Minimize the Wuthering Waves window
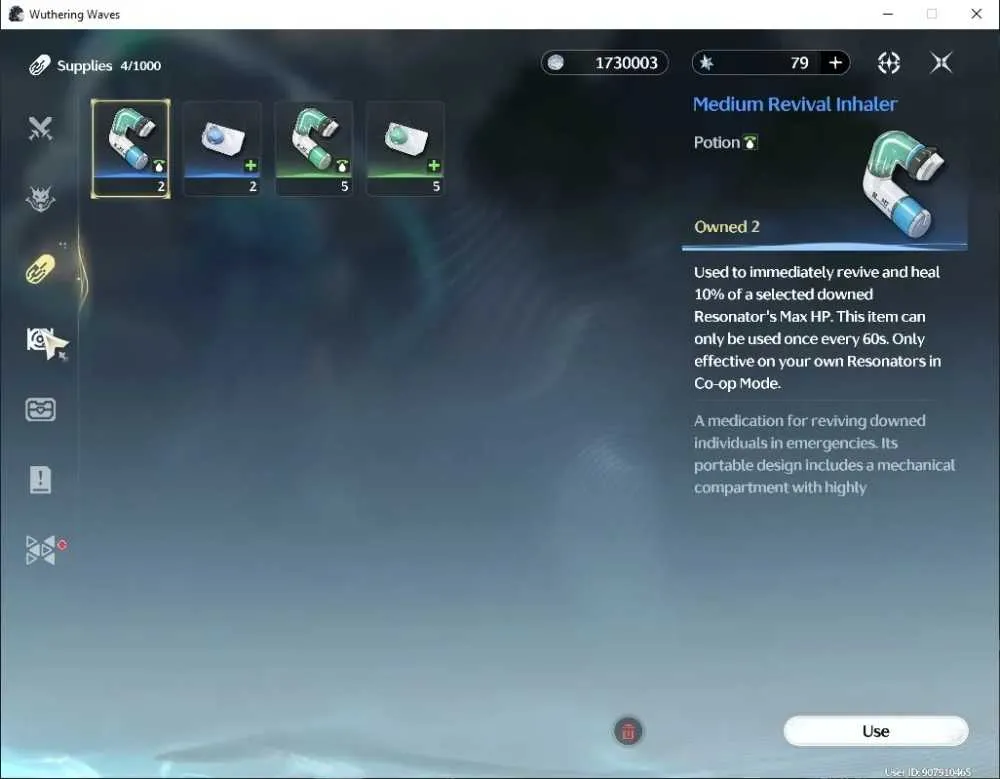The image size is (1000, 779). coord(888,14)
